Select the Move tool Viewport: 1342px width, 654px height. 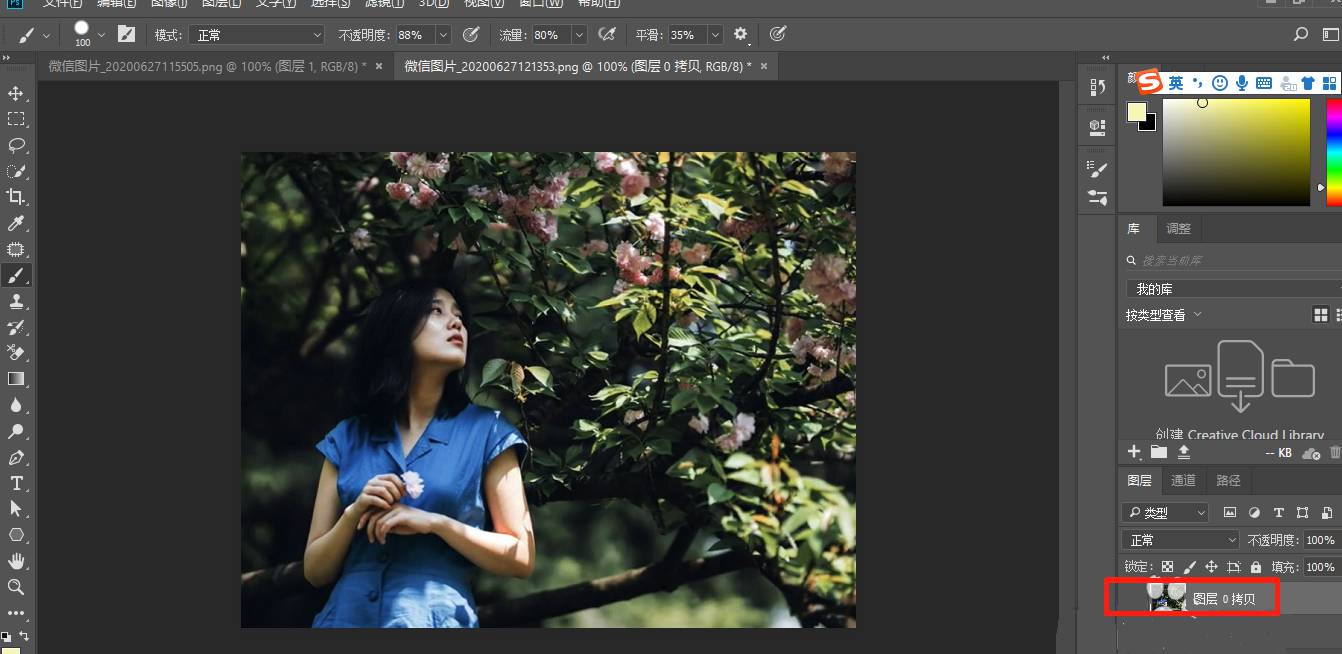coord(16,93)
